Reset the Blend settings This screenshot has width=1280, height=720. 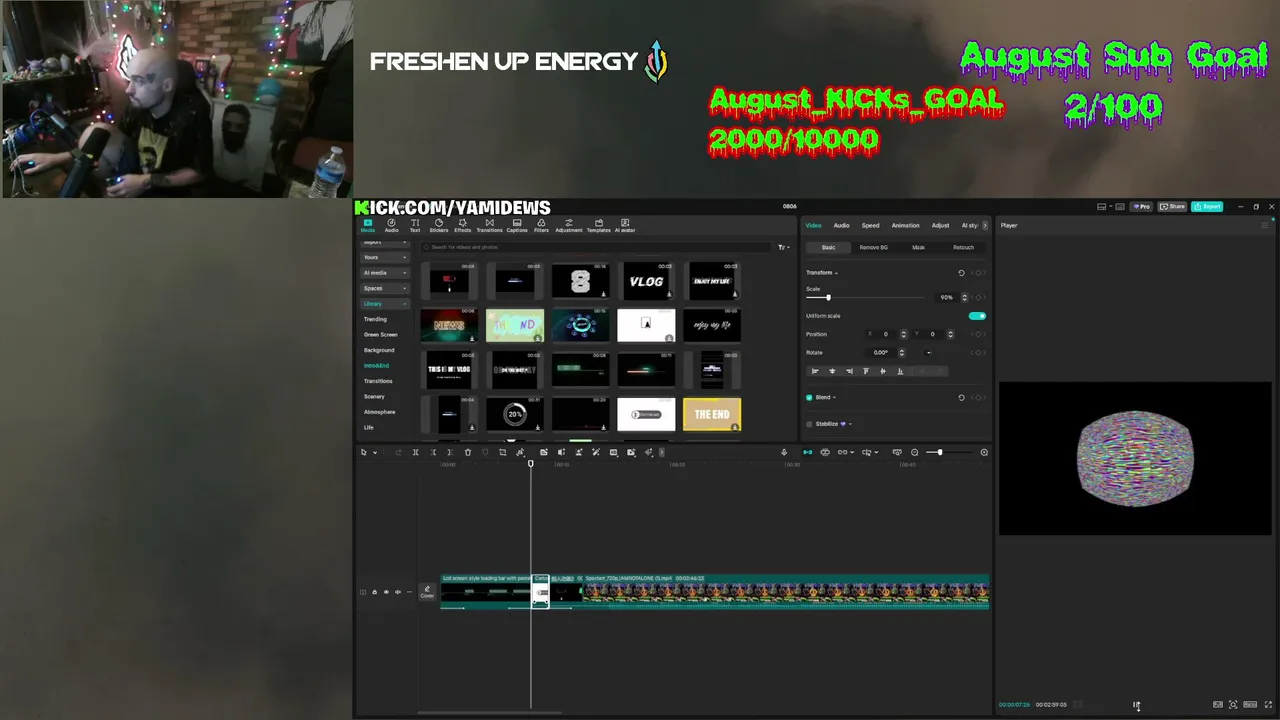click(962, 397)
